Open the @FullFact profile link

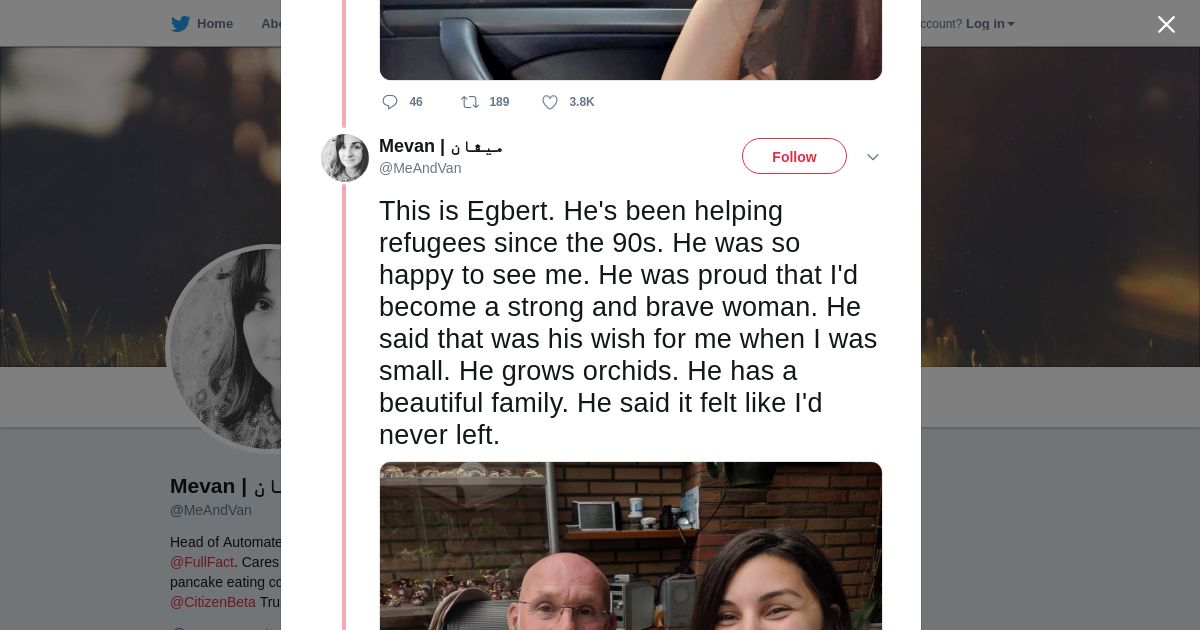point(202,562)
